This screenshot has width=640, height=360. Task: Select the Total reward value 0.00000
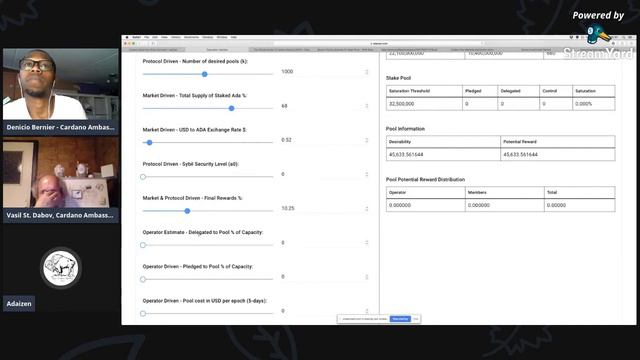557,205
